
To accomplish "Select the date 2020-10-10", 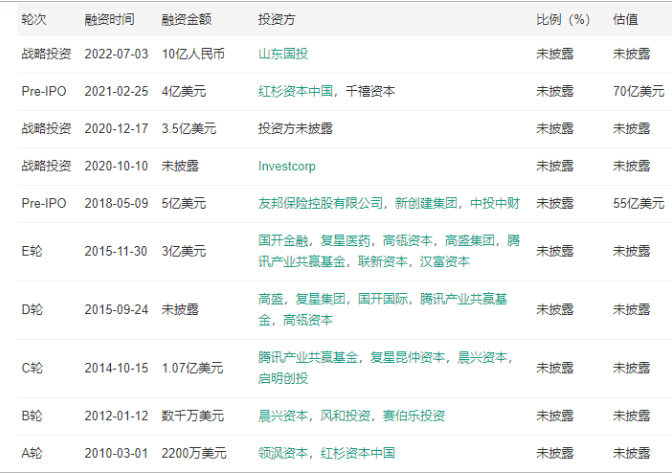I will [x=116, y=166].
